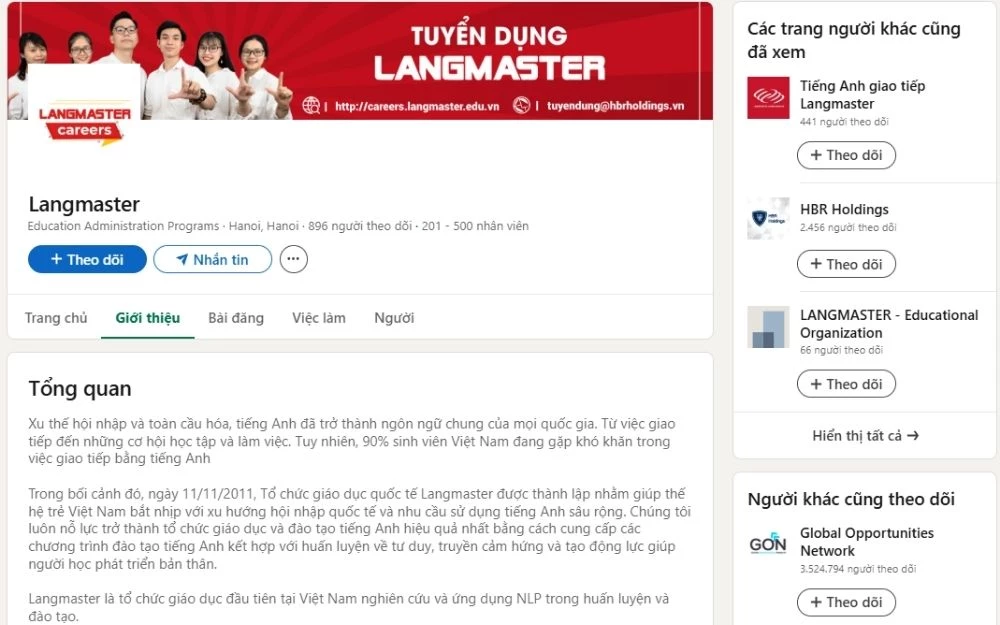Switch to the Trang chủ tab
This screenshot has height=625, width=1000.
[x=56, y=317]
